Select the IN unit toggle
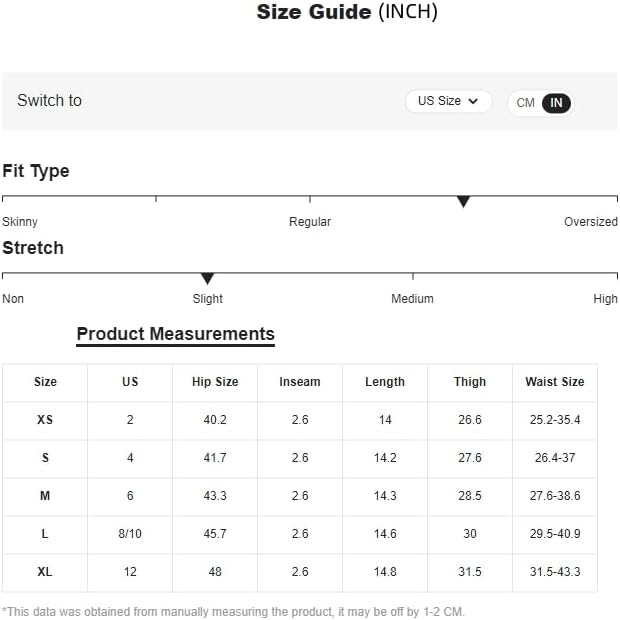Image resolution: width=620 pixels, height=620 pixels. pyautogui.click(x=556, y=103)
